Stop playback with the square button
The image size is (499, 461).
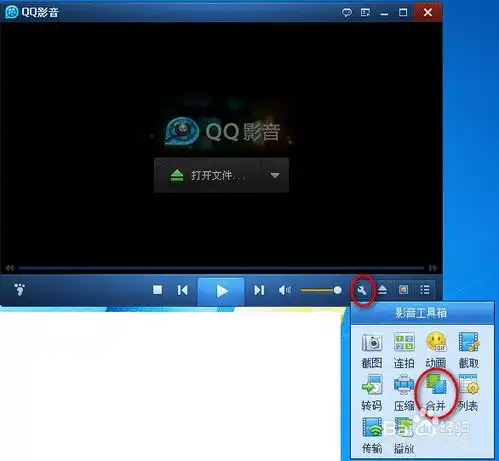157,290
